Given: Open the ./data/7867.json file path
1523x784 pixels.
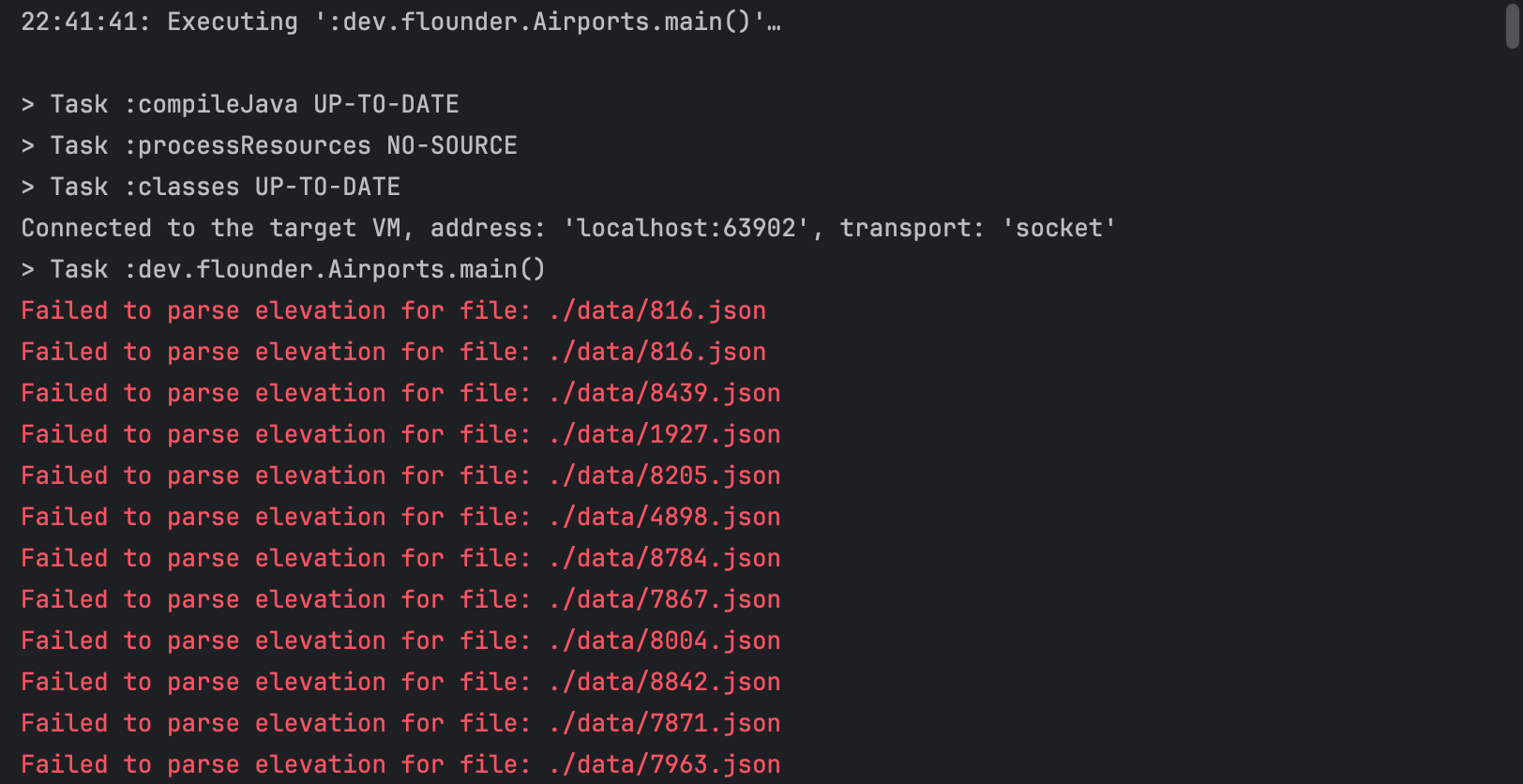Looking at the screenshot, I should (x=665, y=599).
